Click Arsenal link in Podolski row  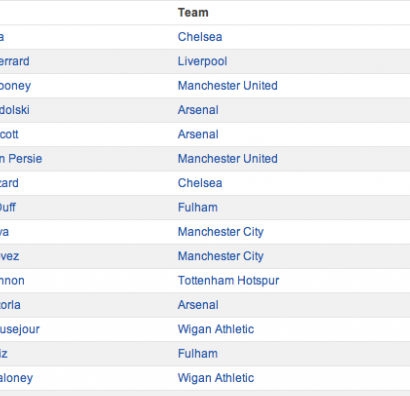click(198, 110)
